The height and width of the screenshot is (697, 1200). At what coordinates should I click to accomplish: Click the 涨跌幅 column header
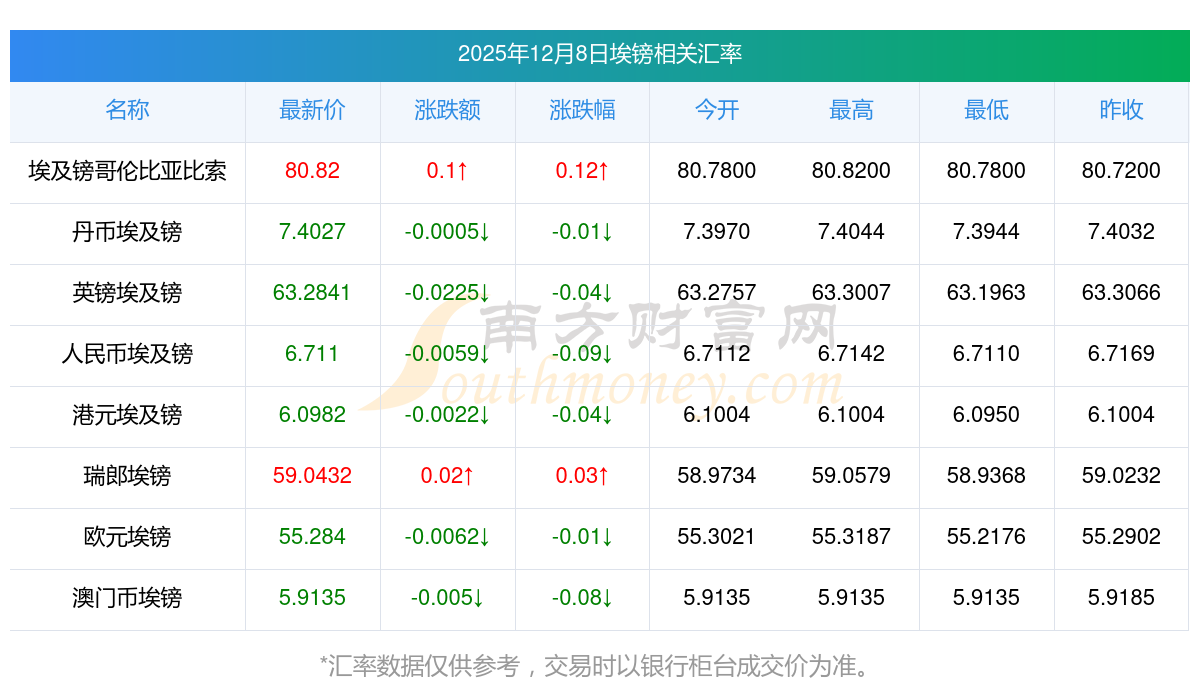click(582, 111)
